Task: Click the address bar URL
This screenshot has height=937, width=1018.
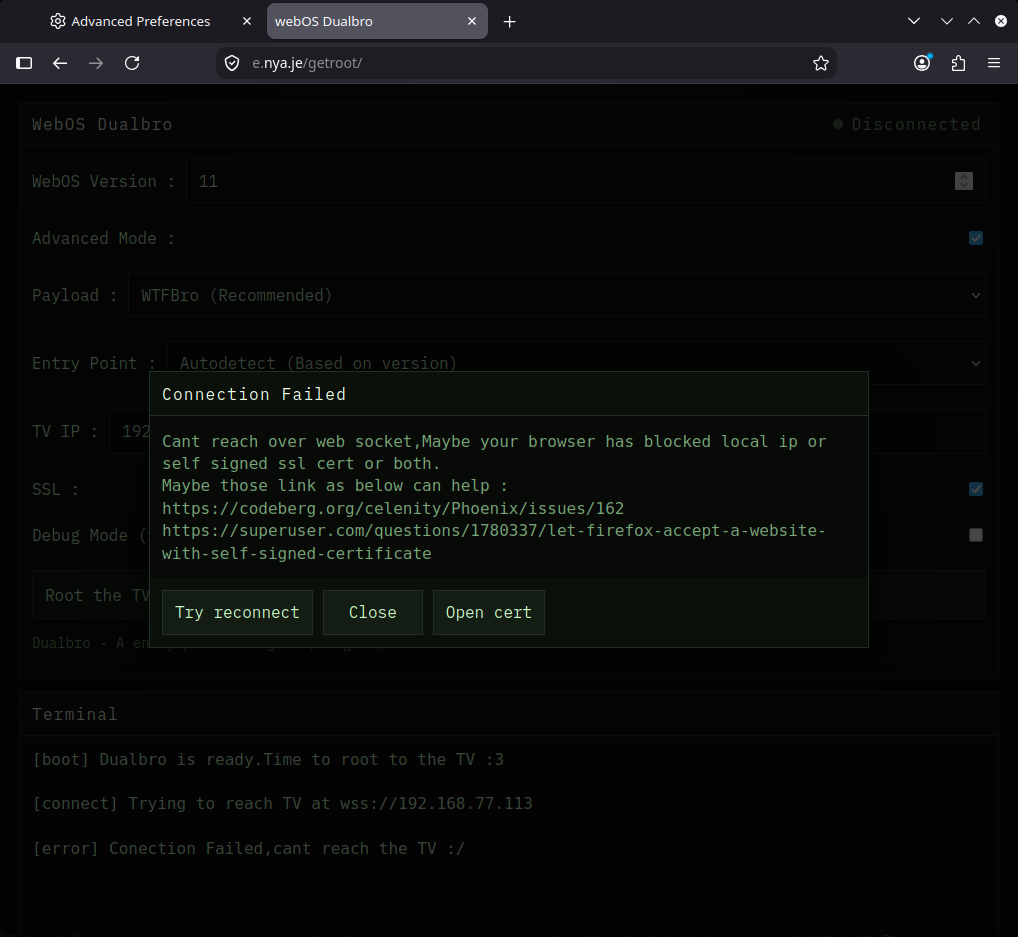Action: point(307,63)
